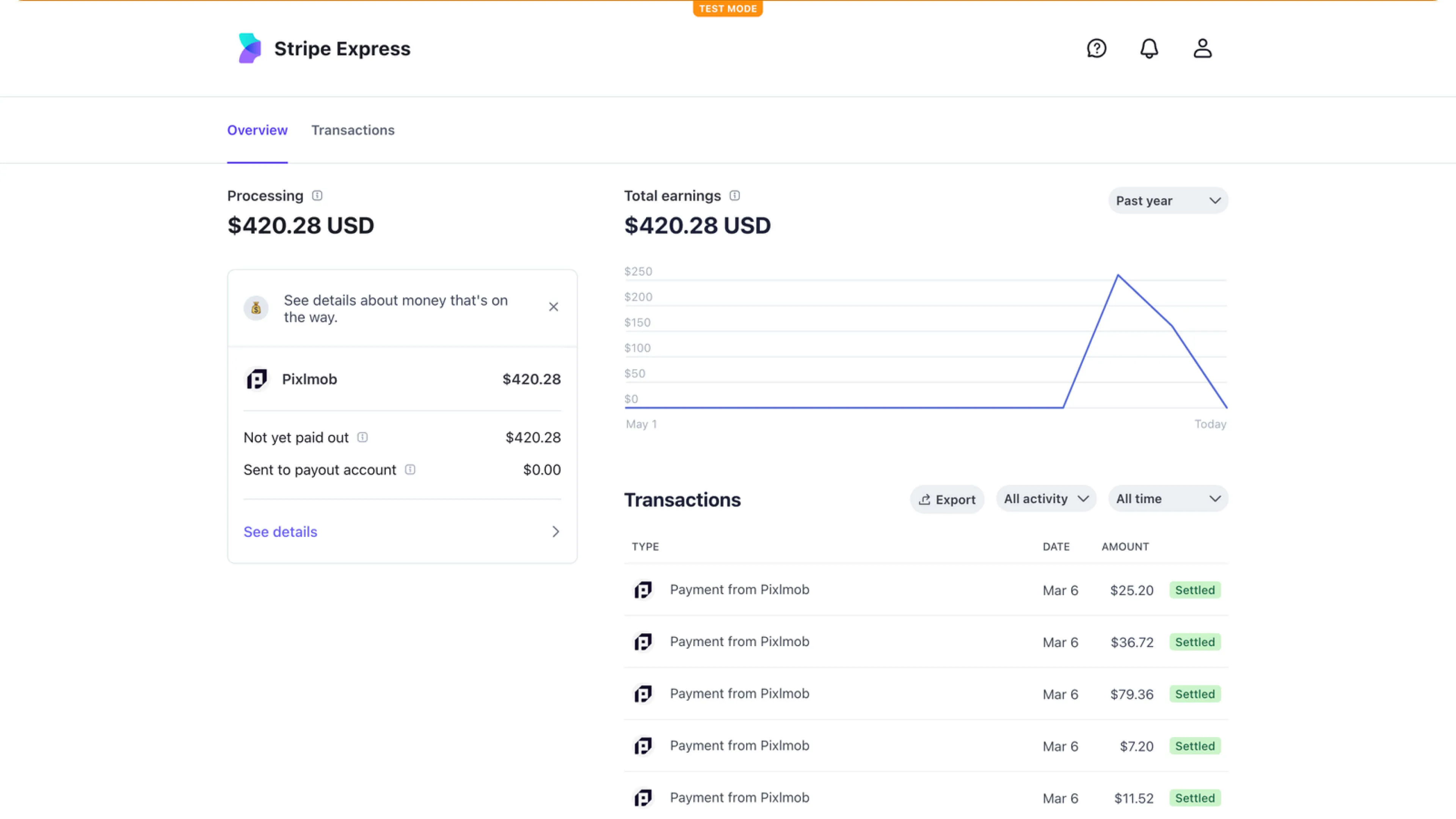The width and height of the screenshot is (1456, 819).
Task: Open the $36.72 Payment from Pixlmob text
Action: [739, 642]
